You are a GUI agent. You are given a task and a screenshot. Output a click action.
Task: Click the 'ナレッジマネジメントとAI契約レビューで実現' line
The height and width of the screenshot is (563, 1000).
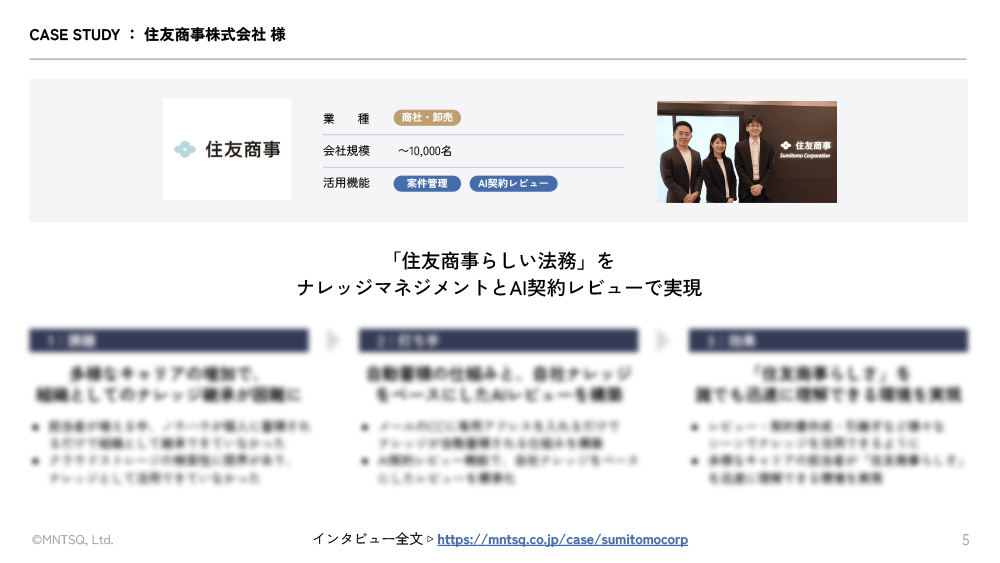pyautogui.click(x=499, y=288)
